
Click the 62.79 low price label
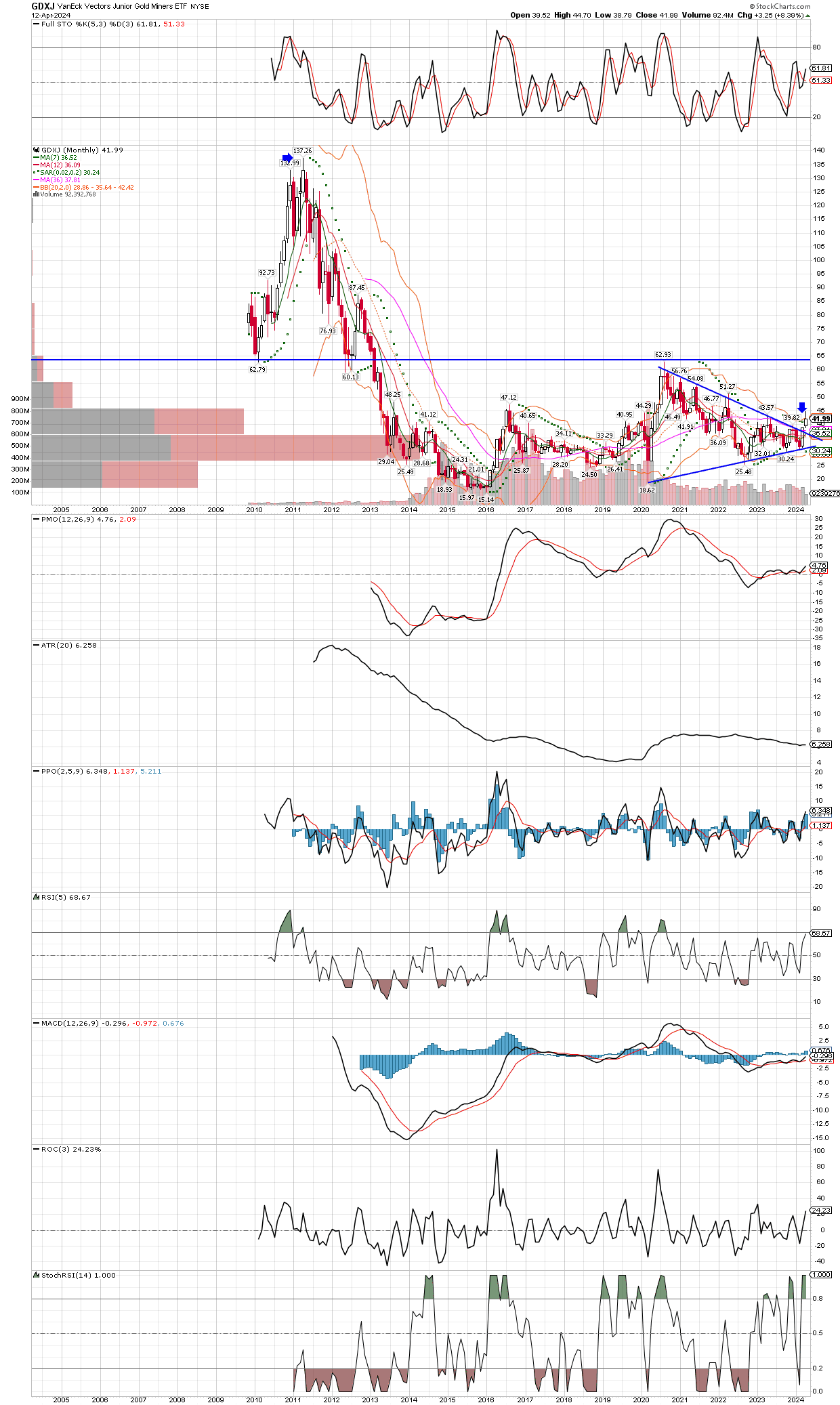[257, 370]
